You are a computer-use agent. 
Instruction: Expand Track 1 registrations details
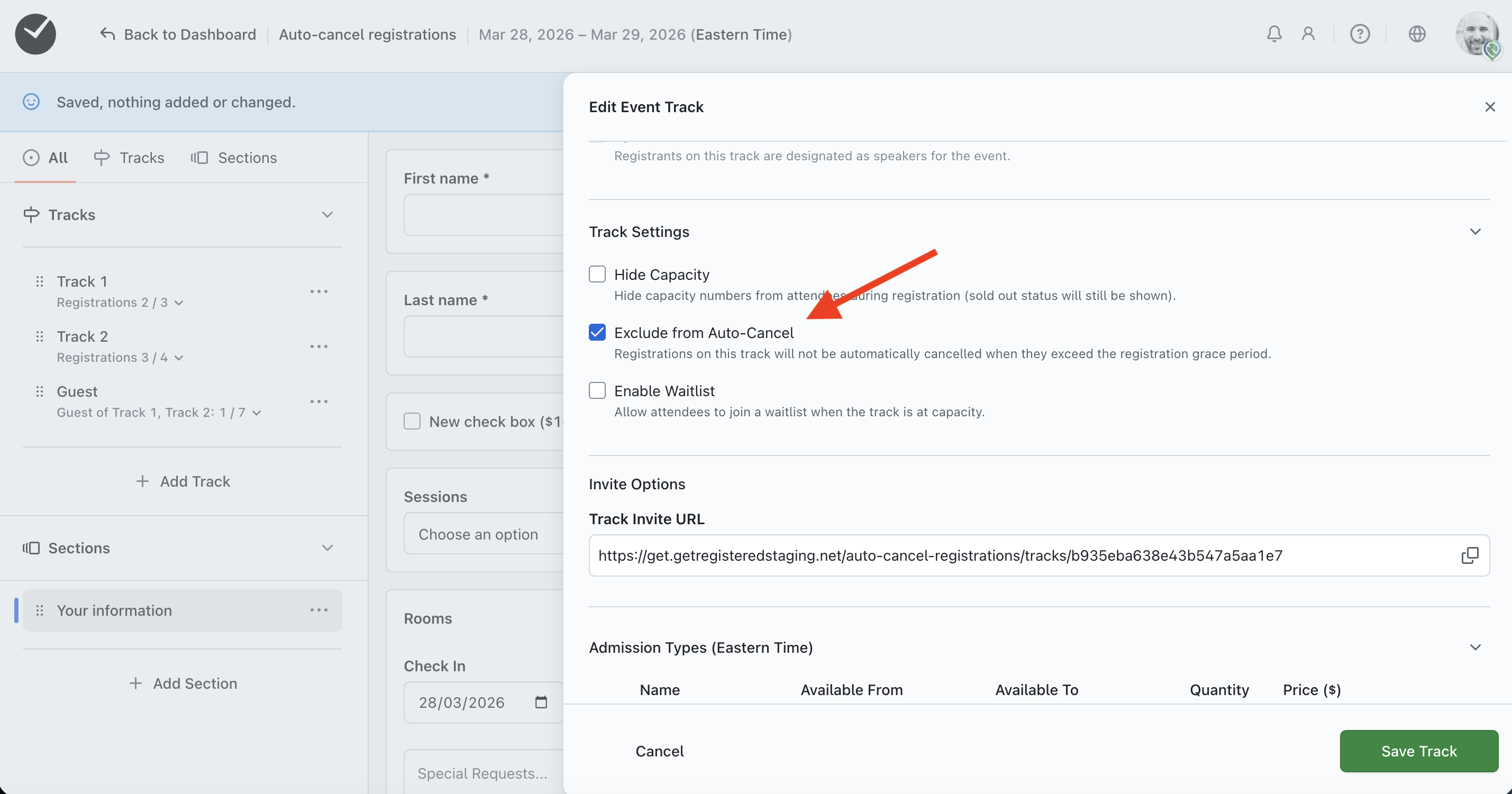click(179, 303)
